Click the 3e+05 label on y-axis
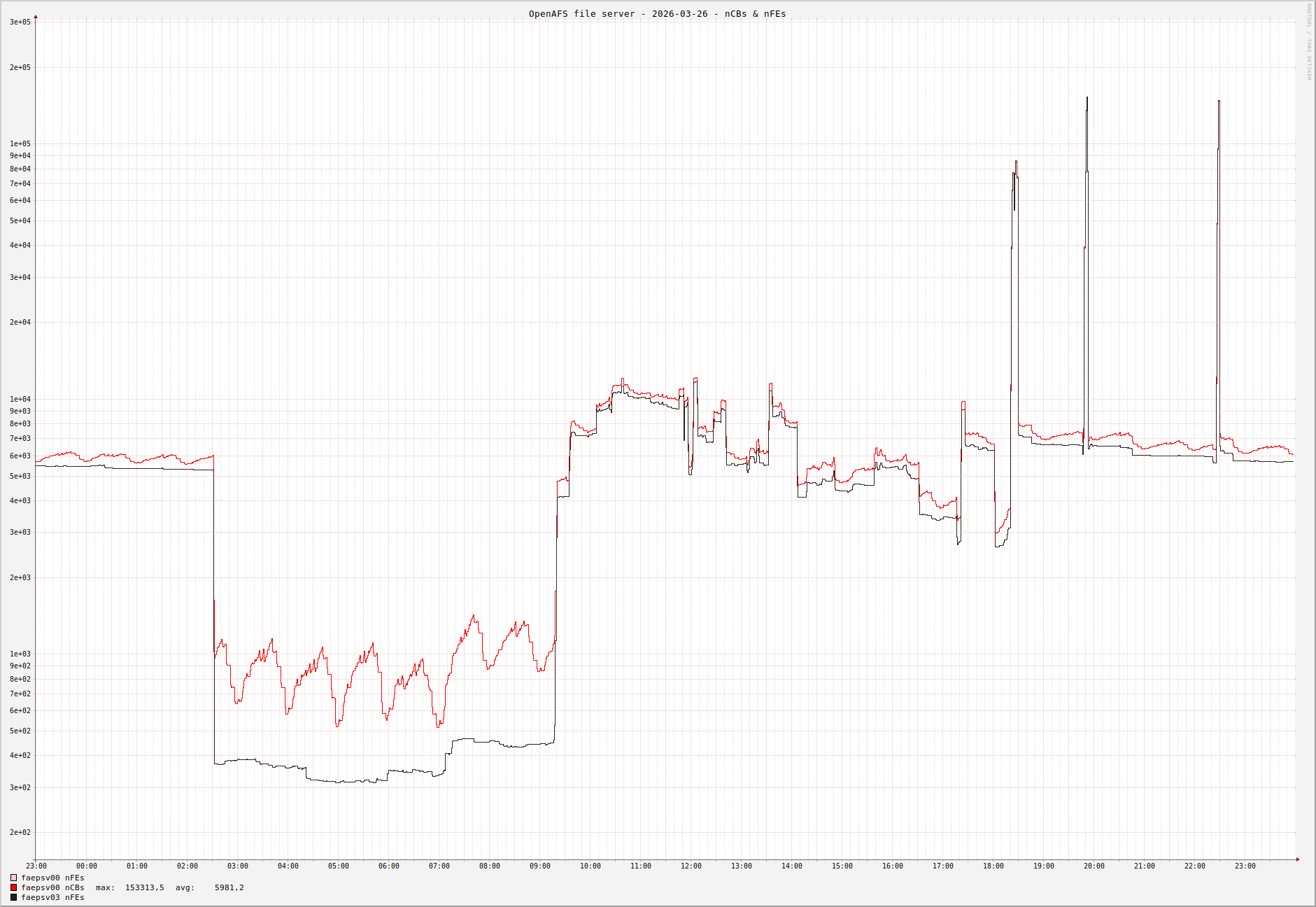Screen dimensions: 1316x907 (x=20, y=22)
